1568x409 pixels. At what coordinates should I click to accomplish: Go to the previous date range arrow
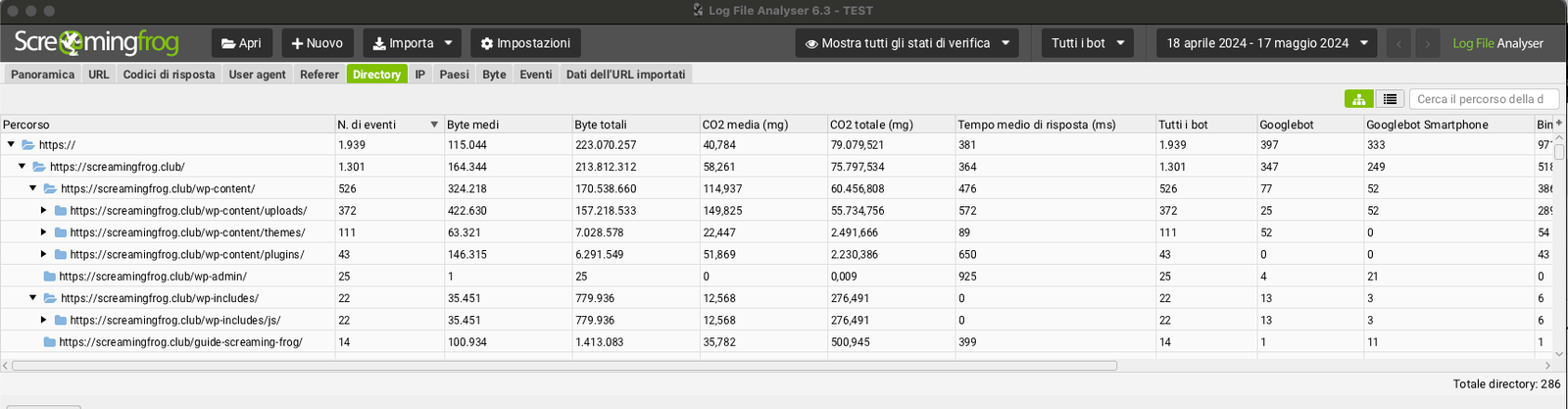coord(1398,43)
